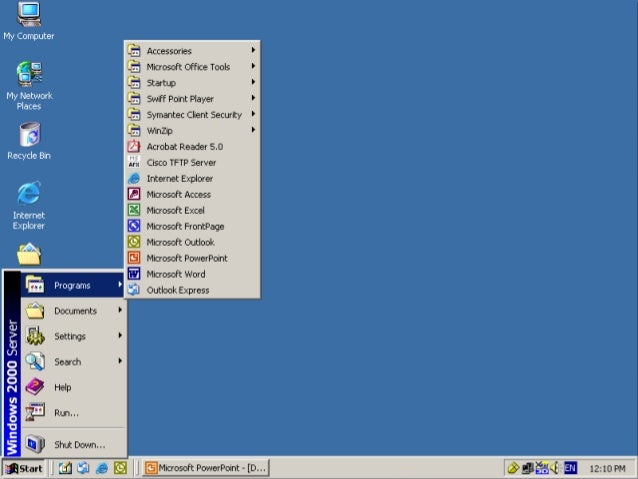Expand the Microsoft Office Tools submenu

190,67
